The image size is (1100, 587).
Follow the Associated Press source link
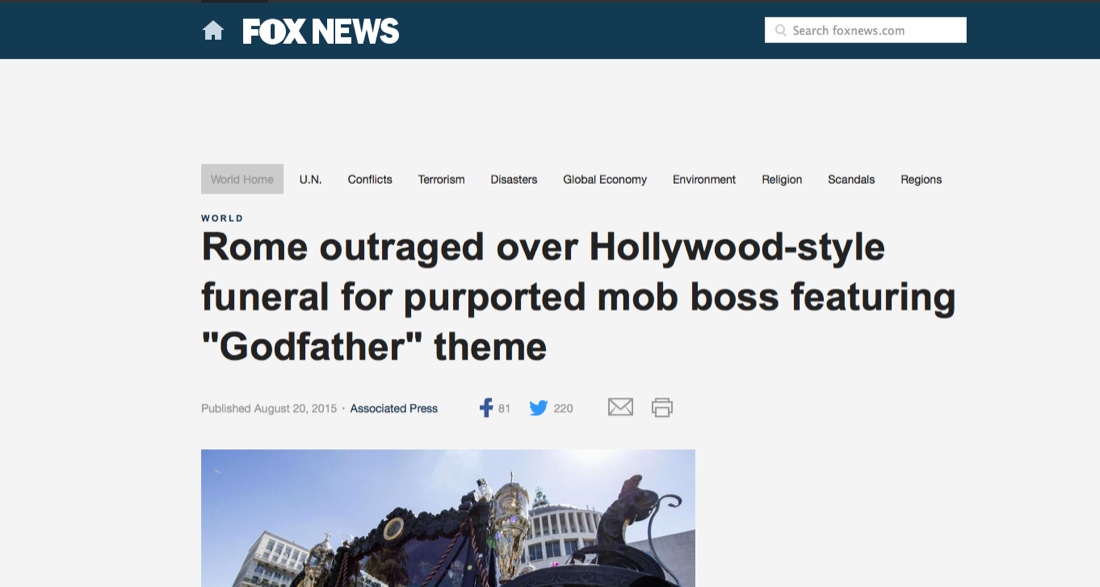tap(394, 408)
